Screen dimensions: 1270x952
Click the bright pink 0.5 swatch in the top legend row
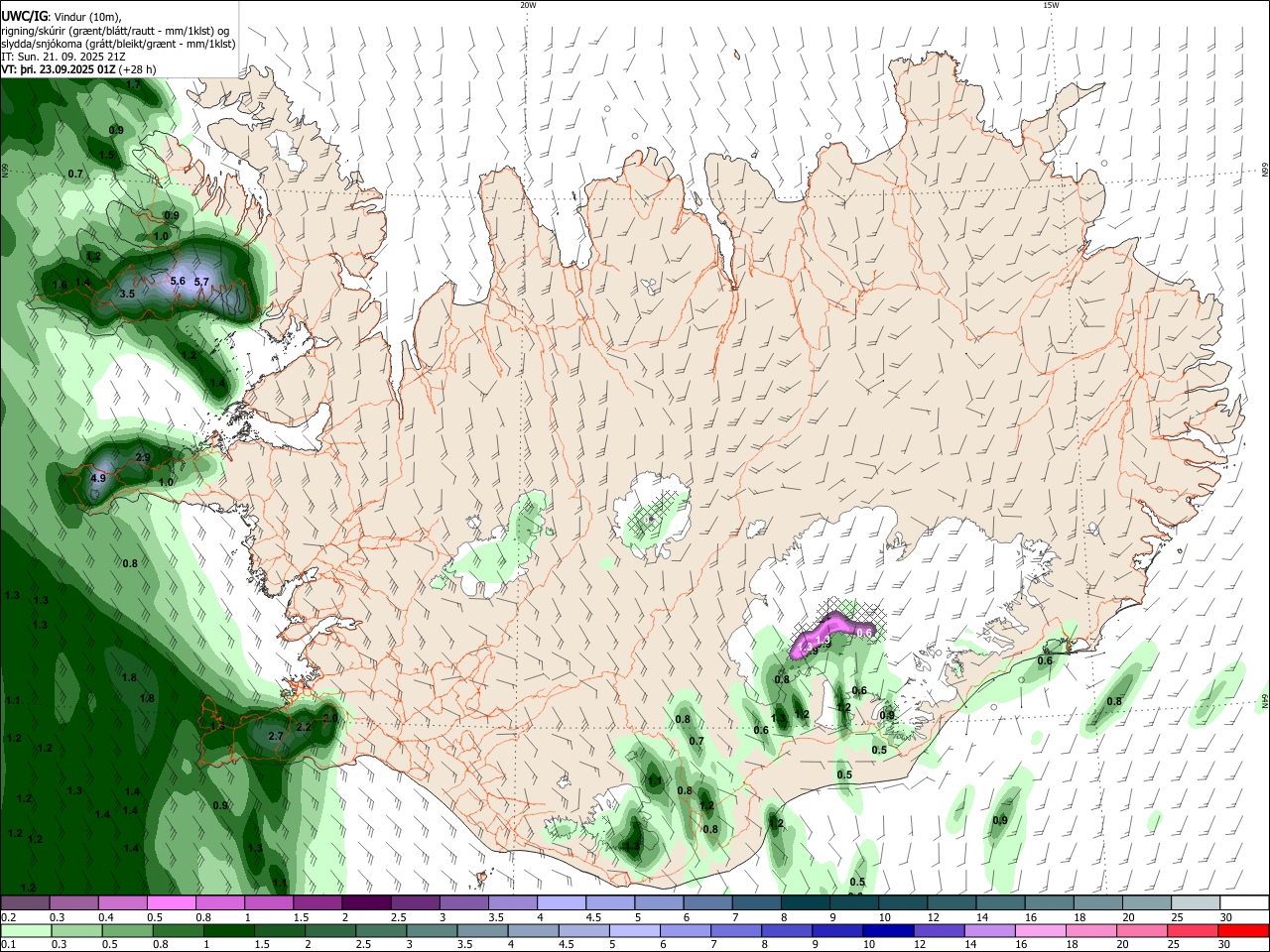pyautogui.click(x=171, y=903)
